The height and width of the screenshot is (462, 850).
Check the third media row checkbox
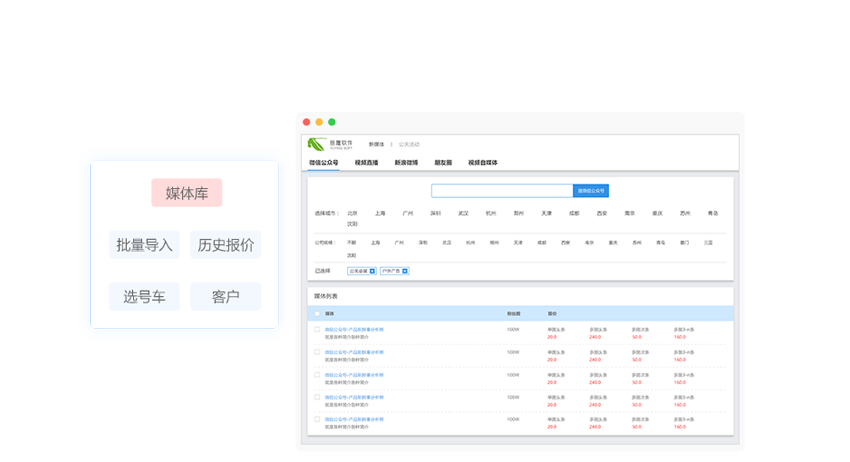point(317,374)
